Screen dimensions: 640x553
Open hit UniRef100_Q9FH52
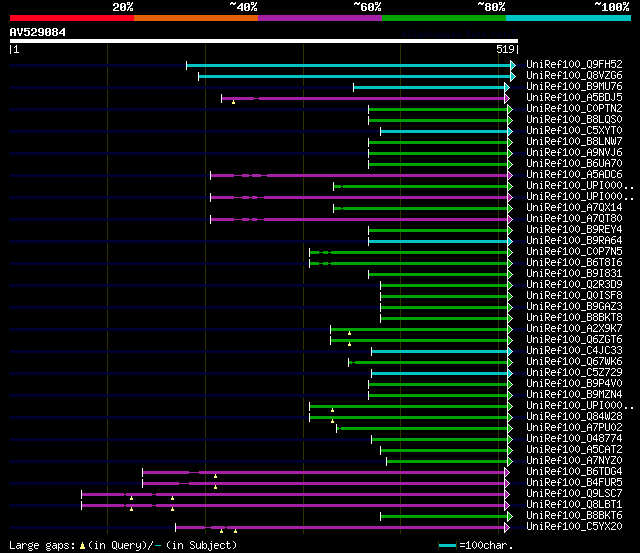[574, 64]
